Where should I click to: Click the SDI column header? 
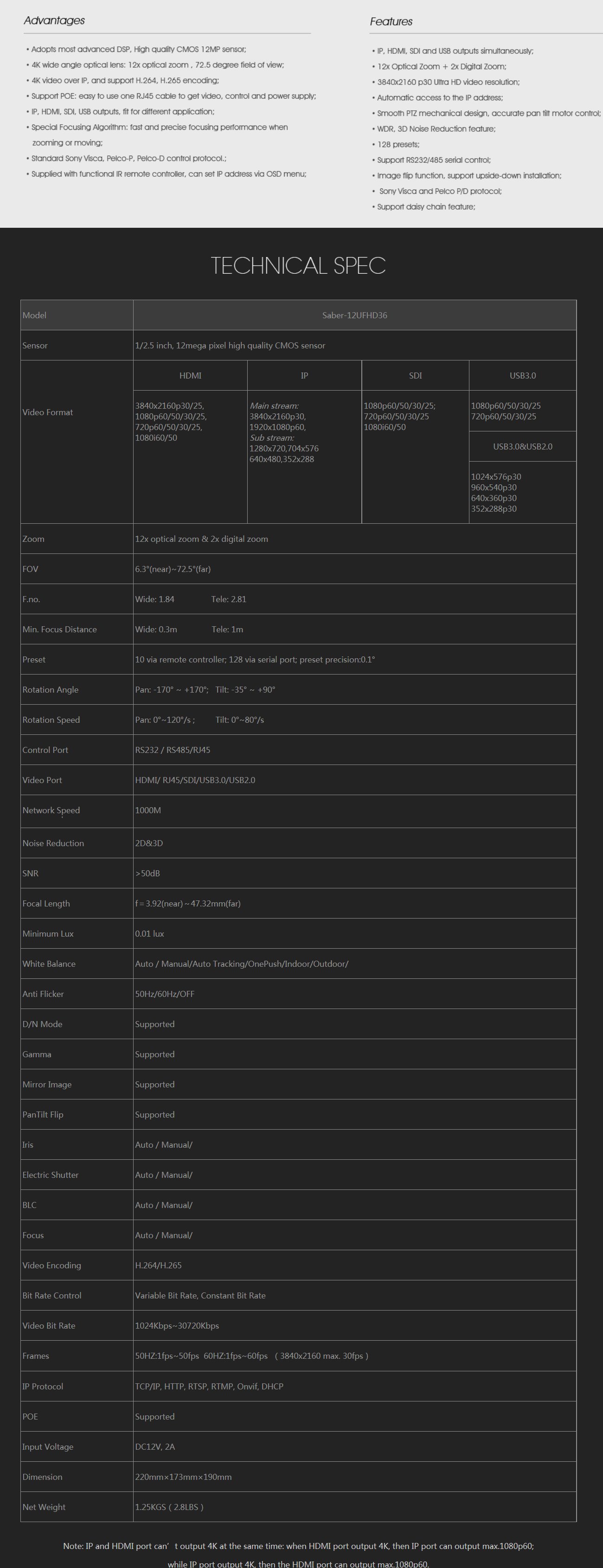click(416, 376)
